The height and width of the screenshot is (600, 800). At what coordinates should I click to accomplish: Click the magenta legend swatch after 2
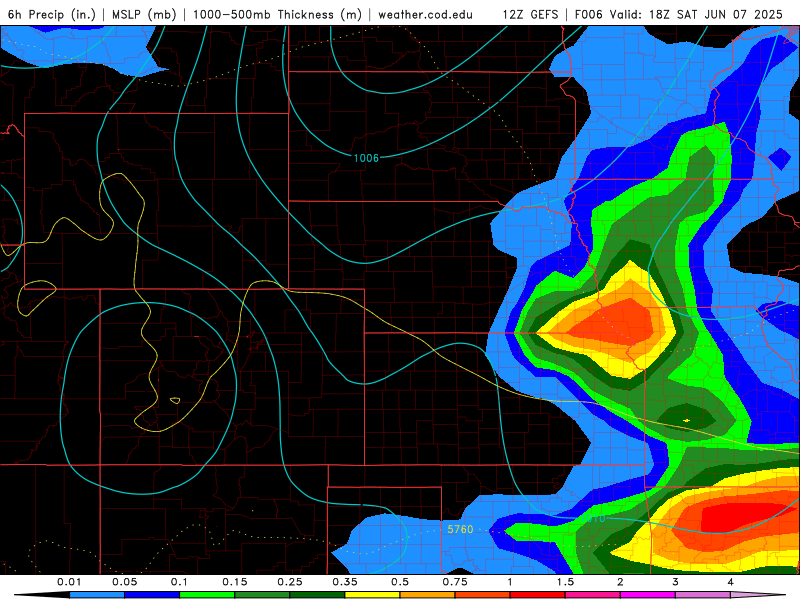(x=648, y=595)
